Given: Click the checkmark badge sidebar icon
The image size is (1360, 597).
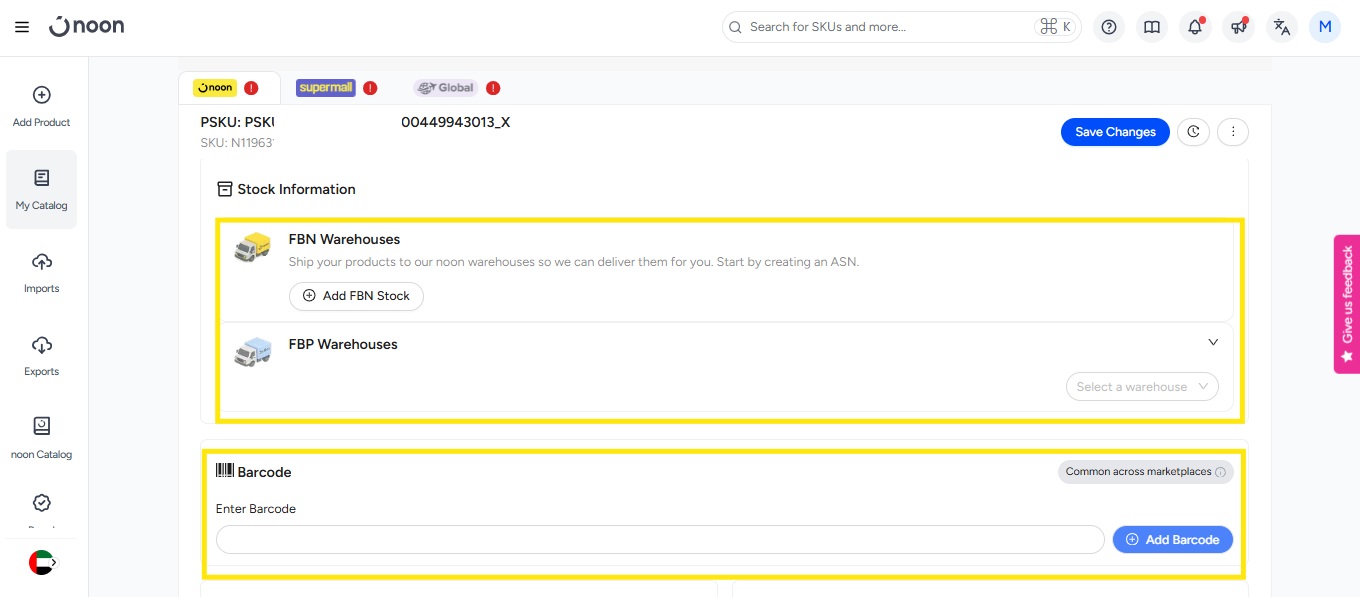Looking at the screenshot, I should point(41,503).
